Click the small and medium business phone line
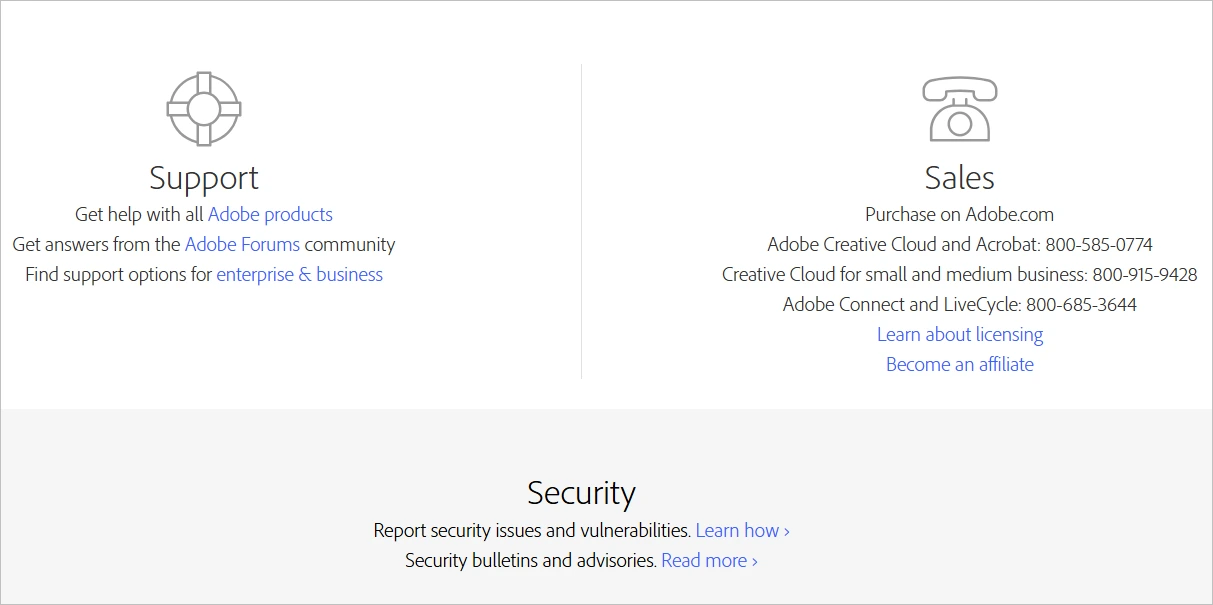This screenshot has height=605, width=1213. click(x=960, y=274)
